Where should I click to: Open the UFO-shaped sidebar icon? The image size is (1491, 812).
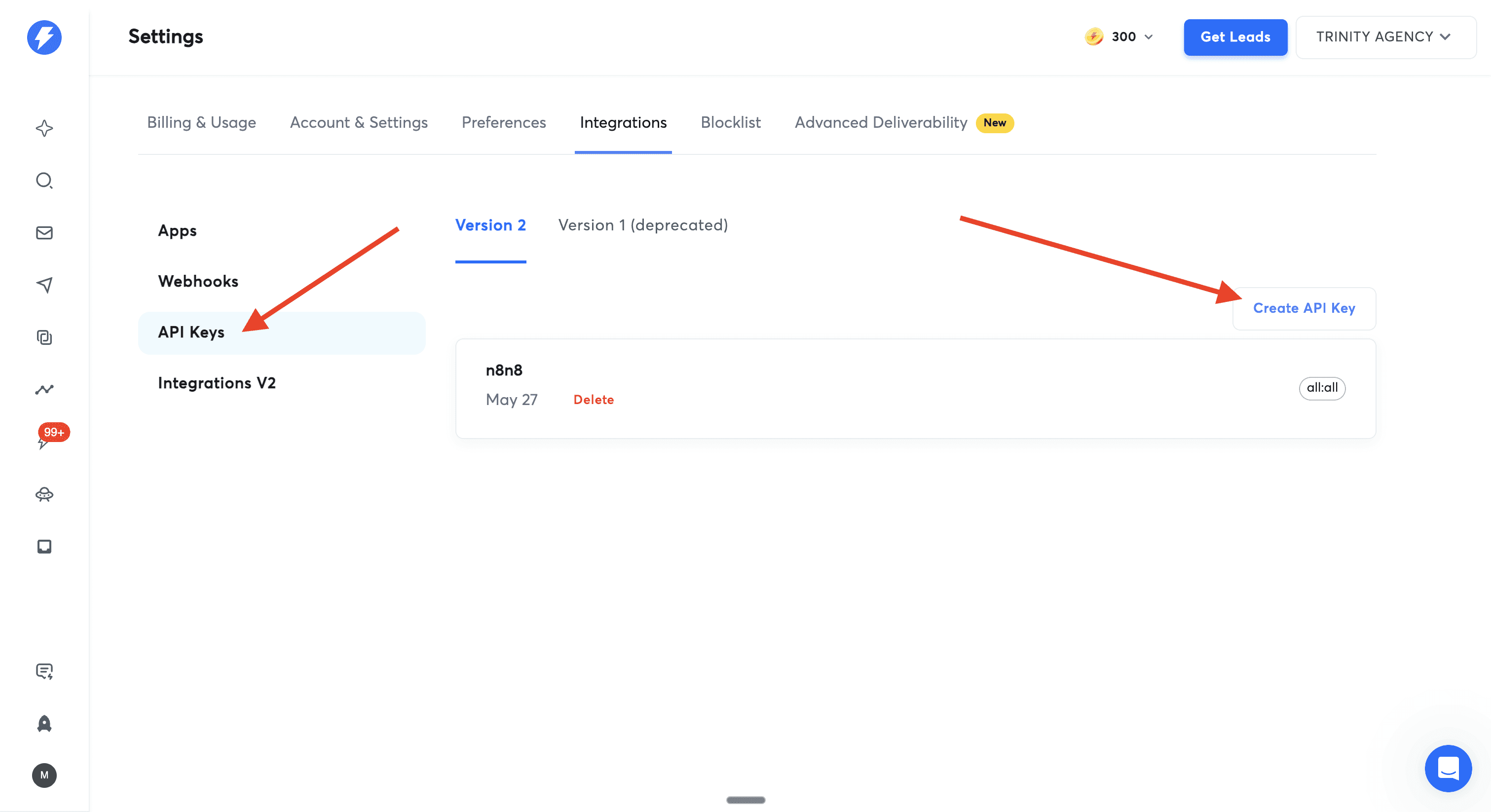click(x=44, y=494)
